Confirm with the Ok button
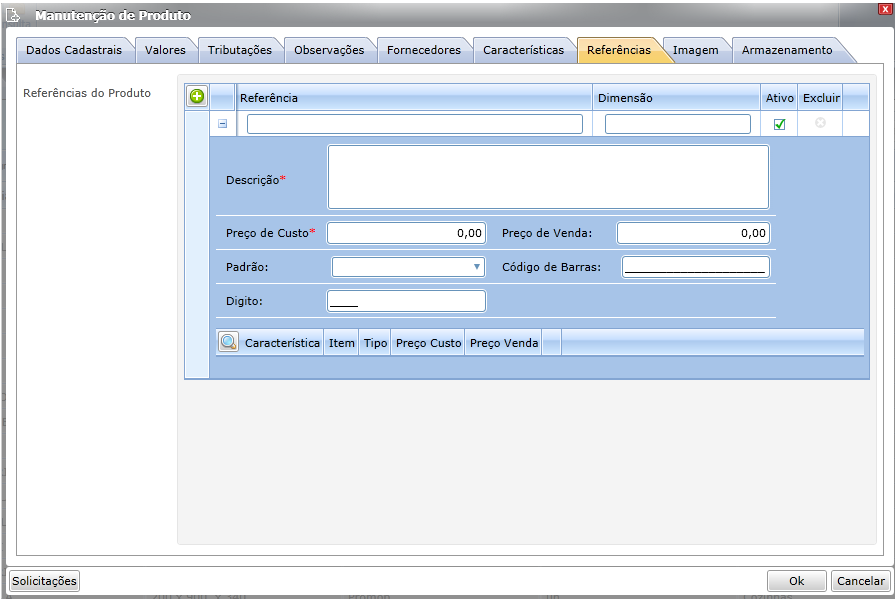Screen dimensions: 895x599 796,581
